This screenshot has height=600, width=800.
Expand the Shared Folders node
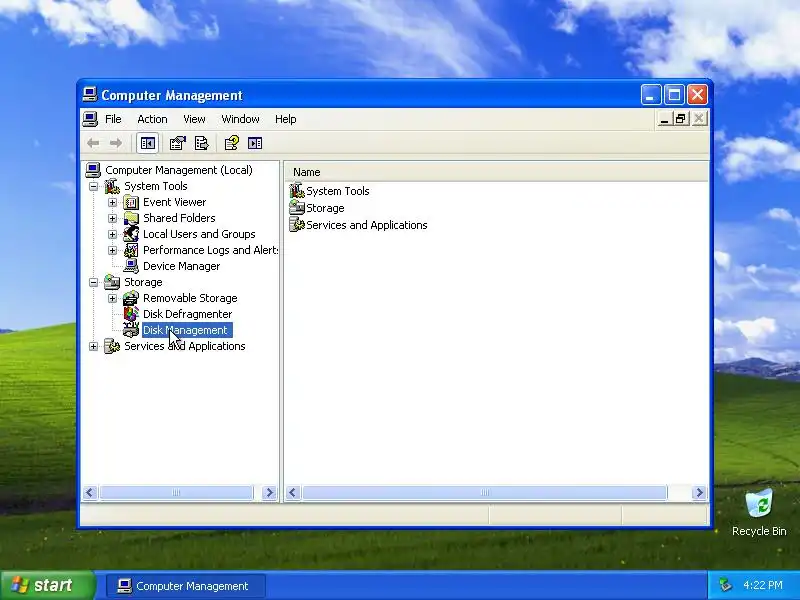(x=112, y=218)
